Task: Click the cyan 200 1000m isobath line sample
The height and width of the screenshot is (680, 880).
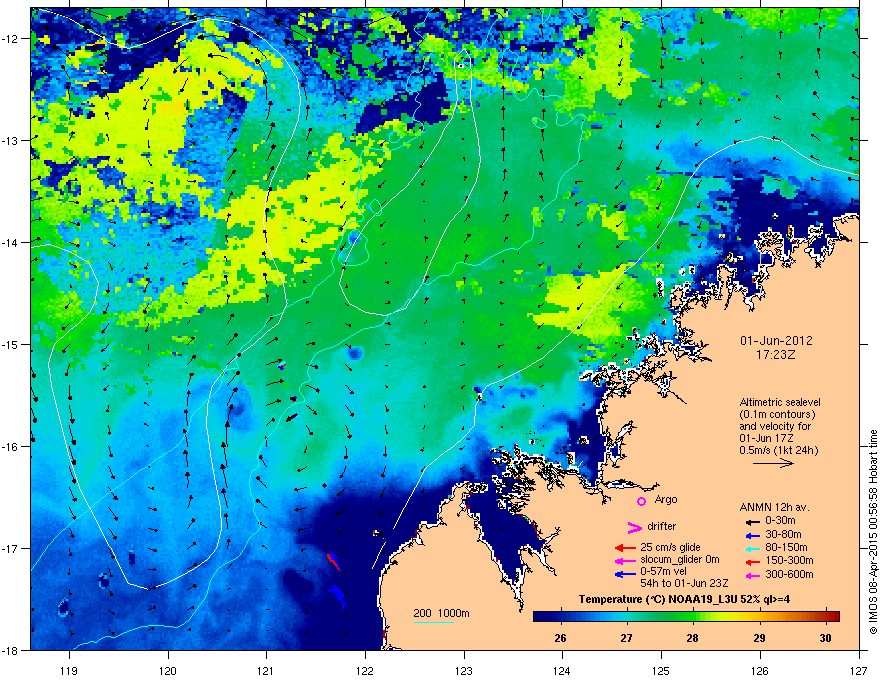Action: (434, 622)
